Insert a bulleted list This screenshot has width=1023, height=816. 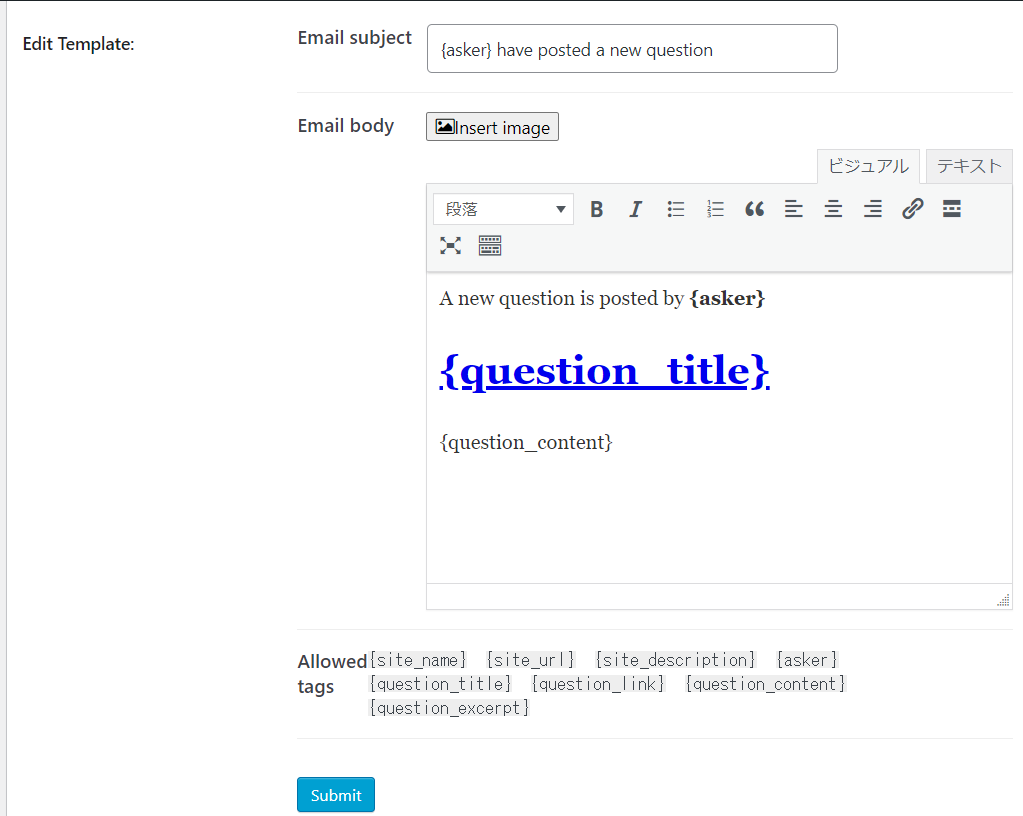(x=676, y=209)
